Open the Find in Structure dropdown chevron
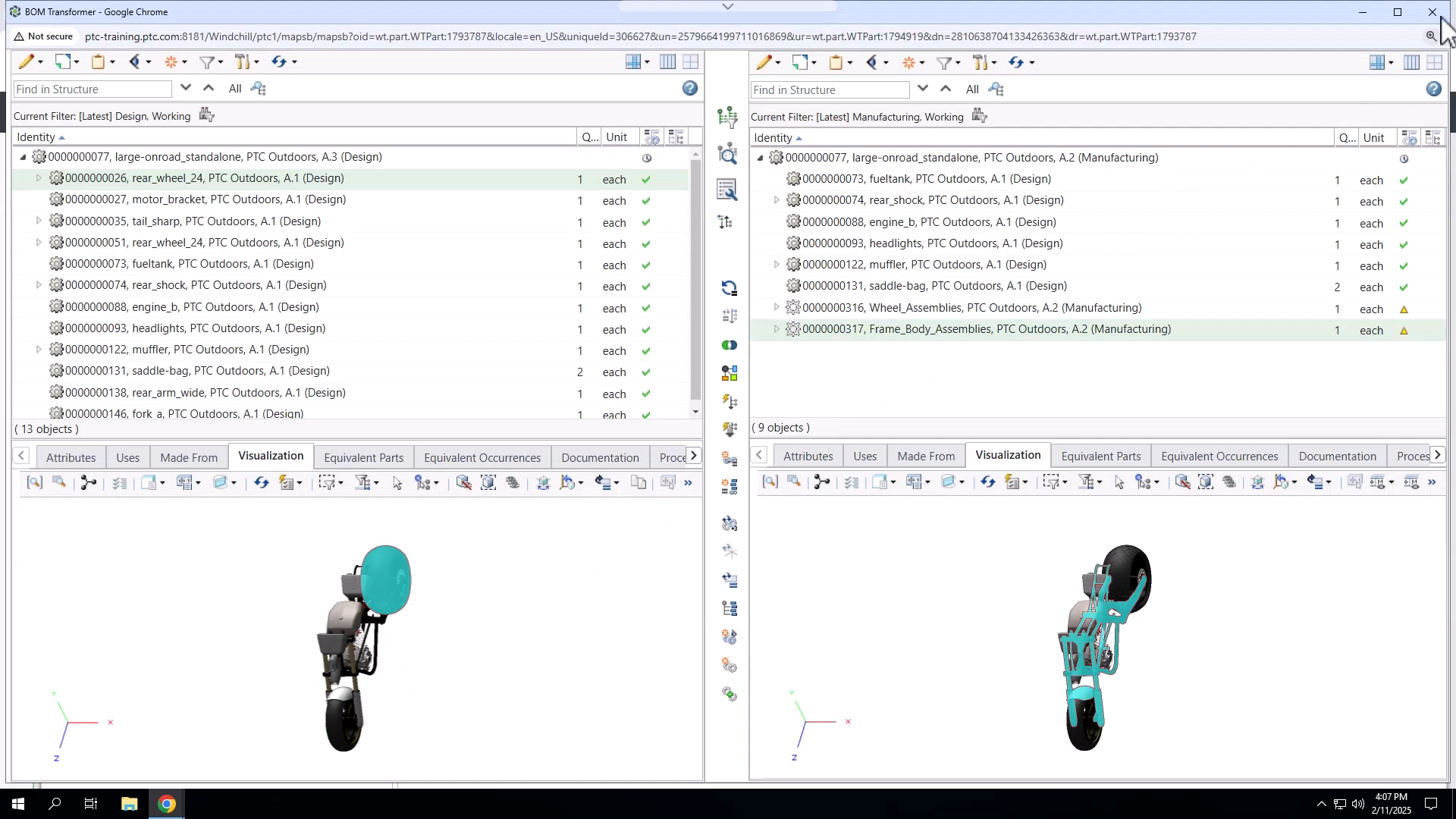 [186, 87]
